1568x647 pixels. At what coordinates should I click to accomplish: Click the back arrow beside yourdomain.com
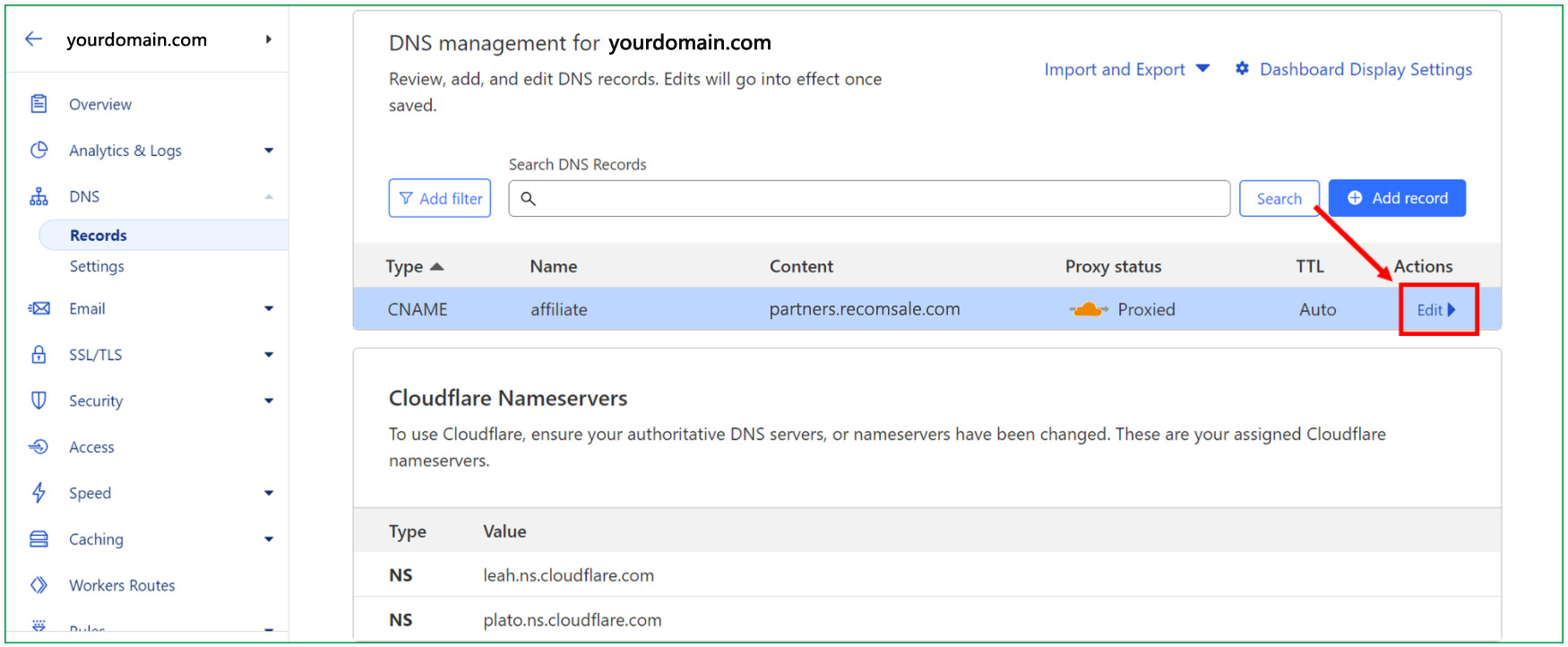[x=34, y=39]
